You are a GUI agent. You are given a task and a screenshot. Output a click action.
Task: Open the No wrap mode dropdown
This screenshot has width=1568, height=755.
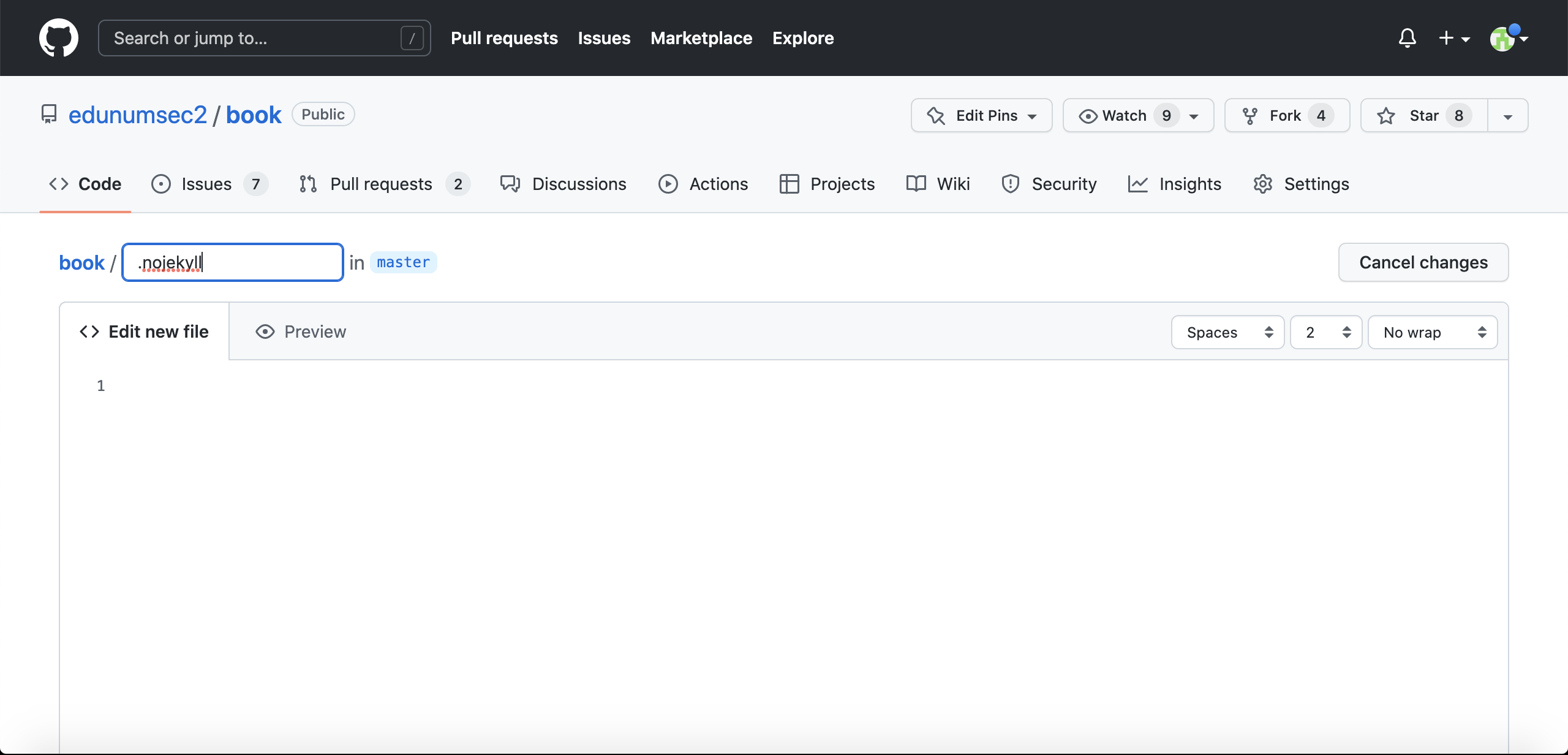tap(1433, 332)
